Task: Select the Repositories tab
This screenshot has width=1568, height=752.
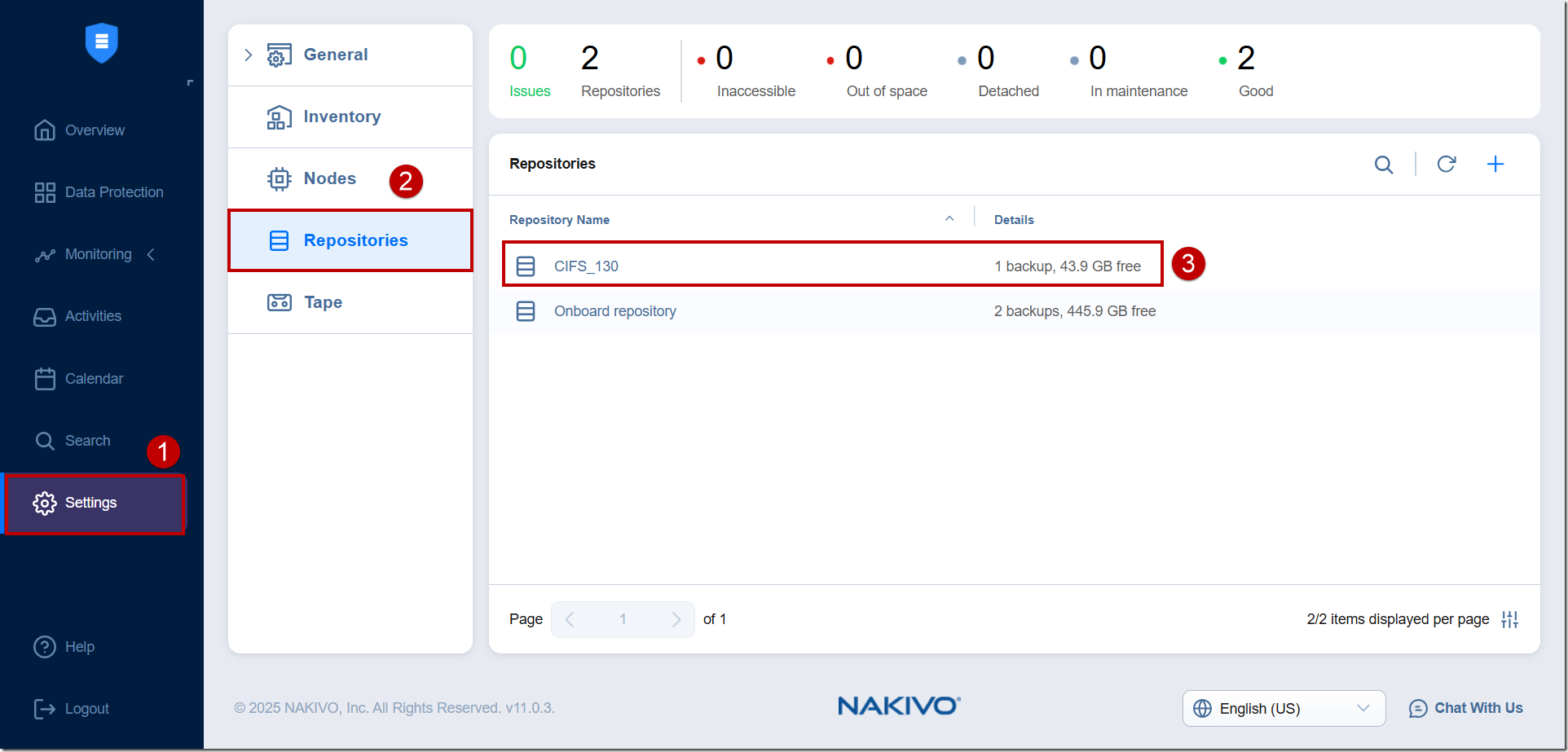Action: pyautogui.click(x=350, y=240)
